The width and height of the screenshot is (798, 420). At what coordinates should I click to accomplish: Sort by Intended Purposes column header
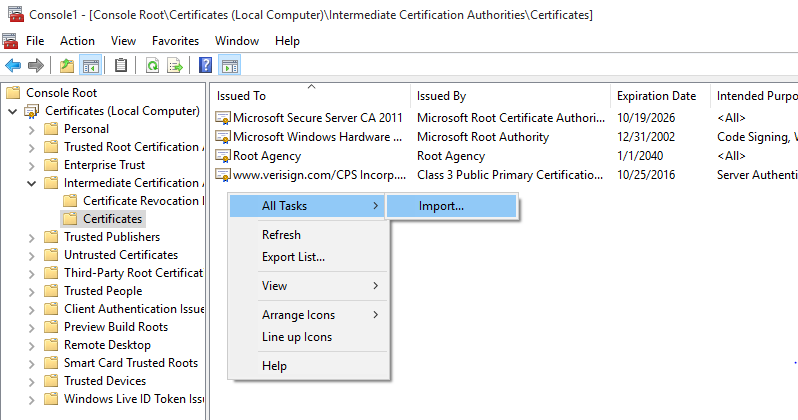click(755, 96)
